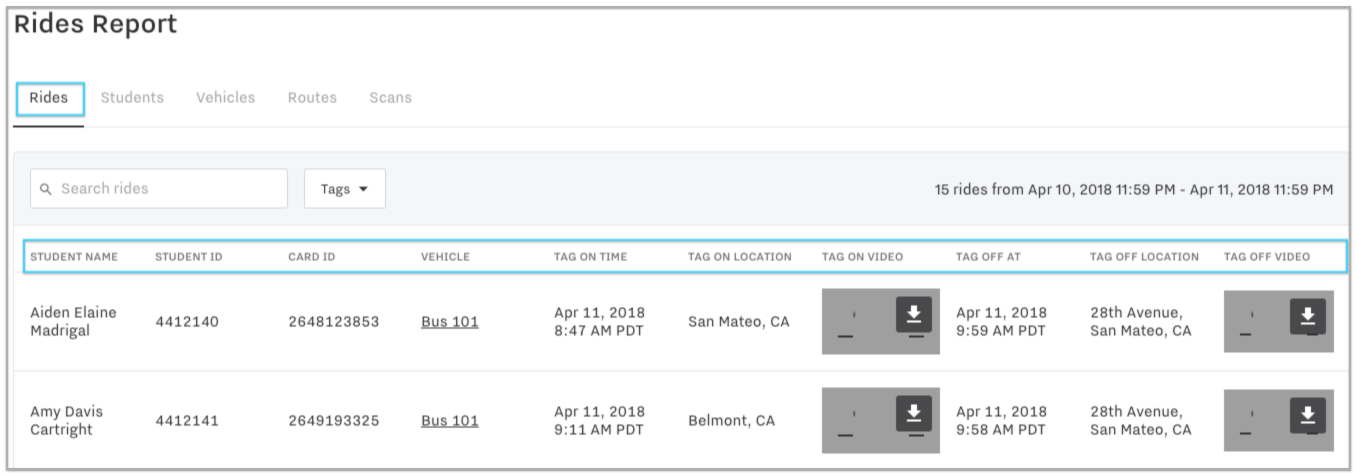Download Aiden Madrigal's tag on video

[913, 314]
